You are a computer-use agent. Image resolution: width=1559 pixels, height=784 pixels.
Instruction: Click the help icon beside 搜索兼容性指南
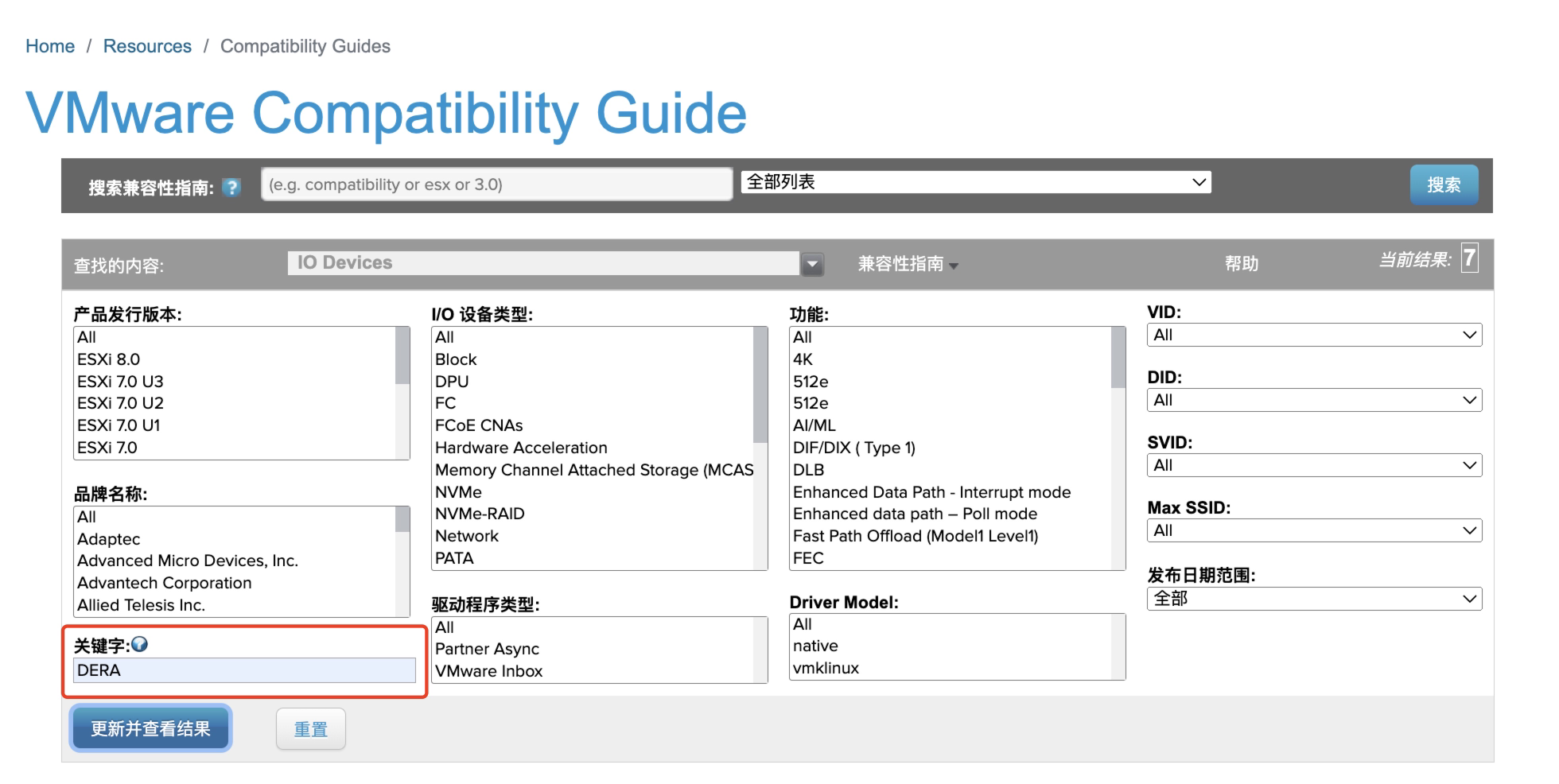[231, 188]
